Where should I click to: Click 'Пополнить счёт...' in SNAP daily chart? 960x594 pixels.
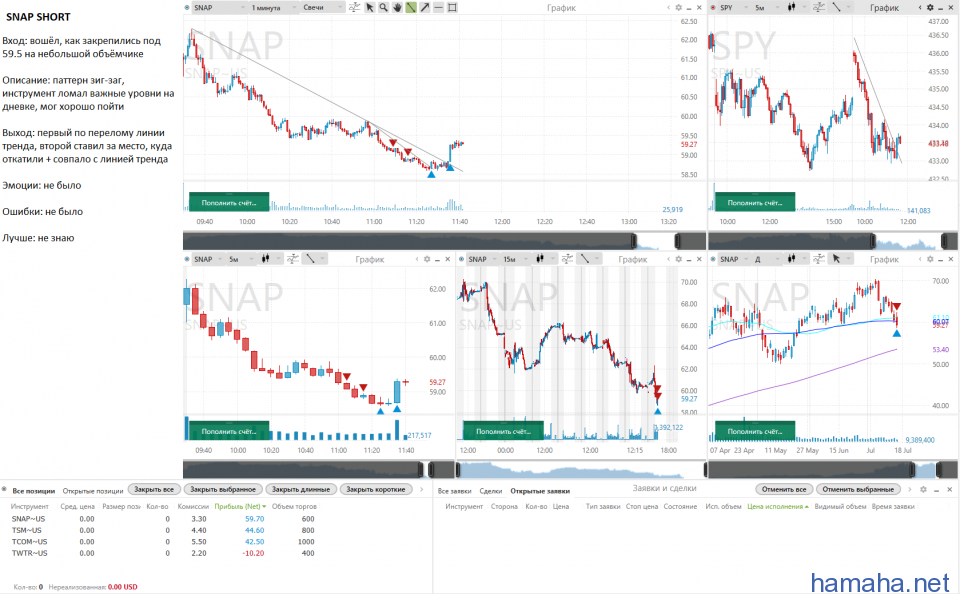point(755,431)
